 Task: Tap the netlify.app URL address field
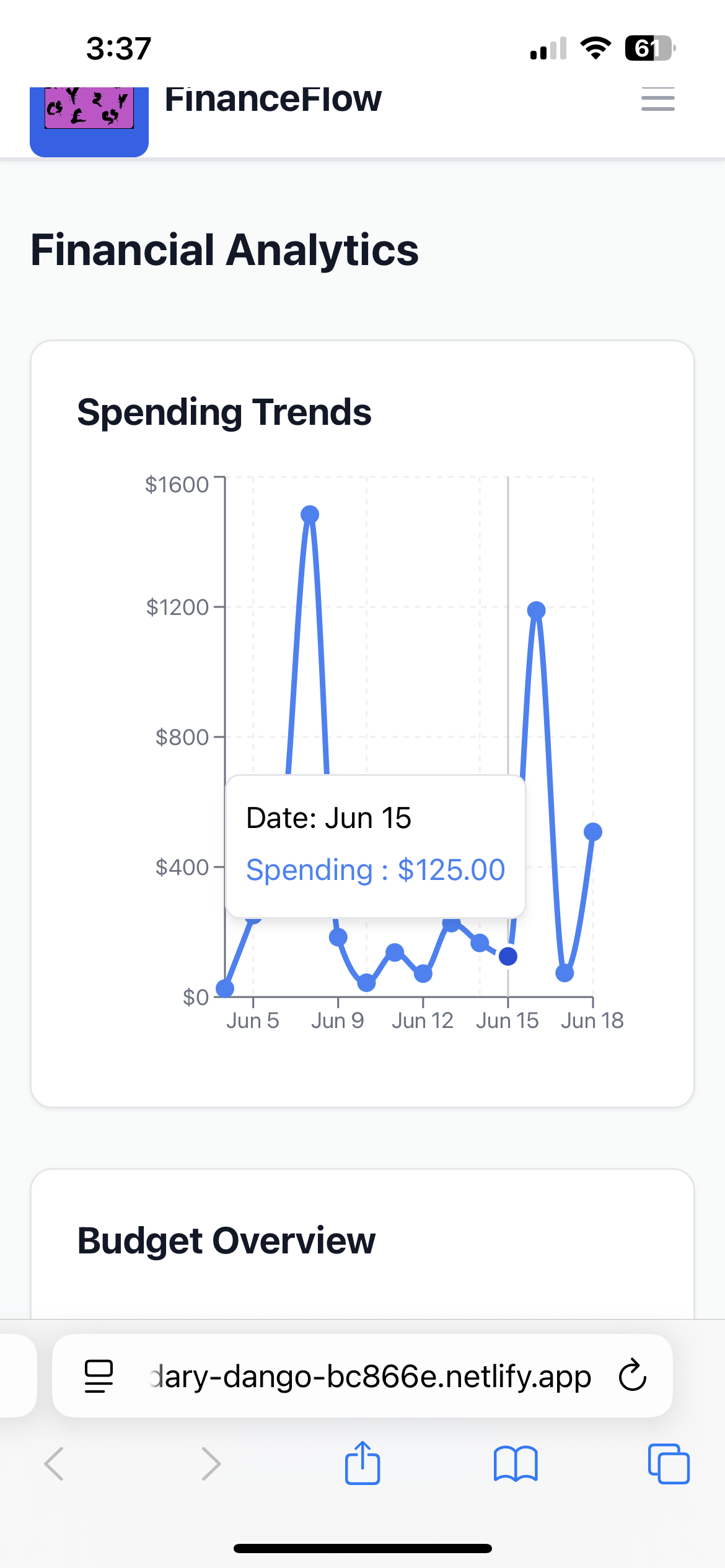pyautogui.click(x=362, y=1376)
